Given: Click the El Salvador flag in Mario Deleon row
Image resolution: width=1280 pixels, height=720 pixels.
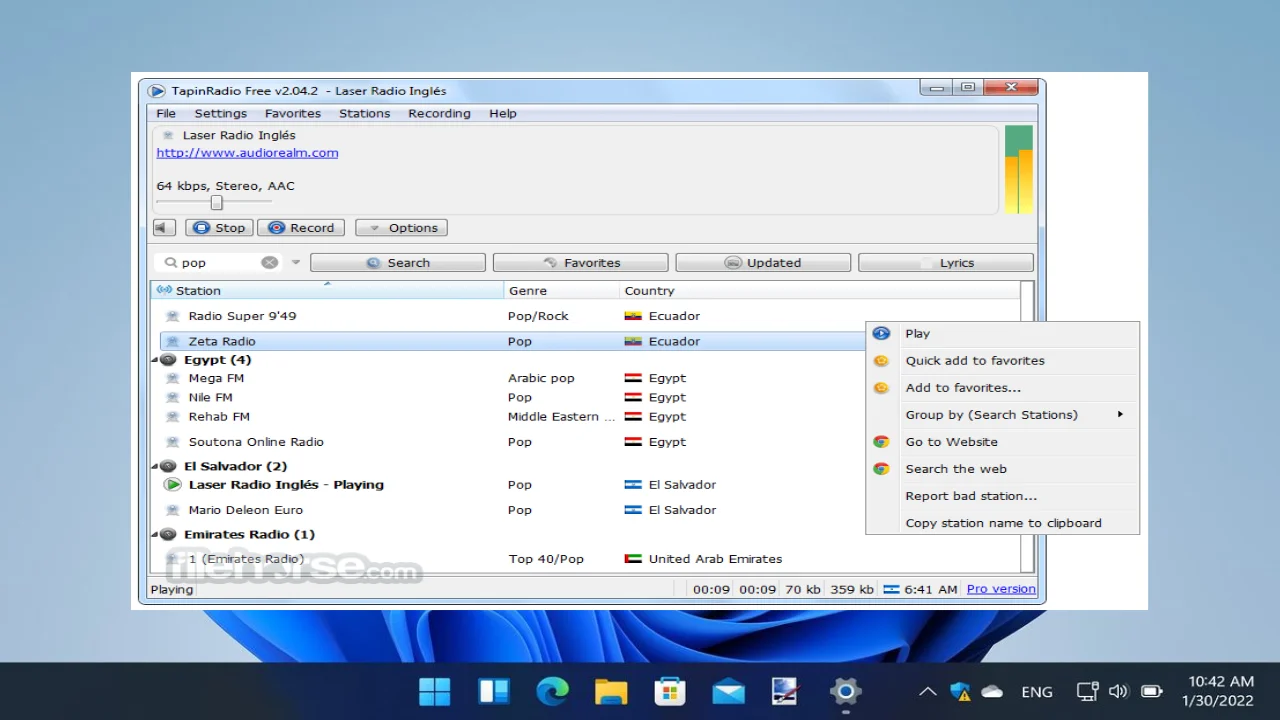Looking at the screenshot, I should pos(633,510).
